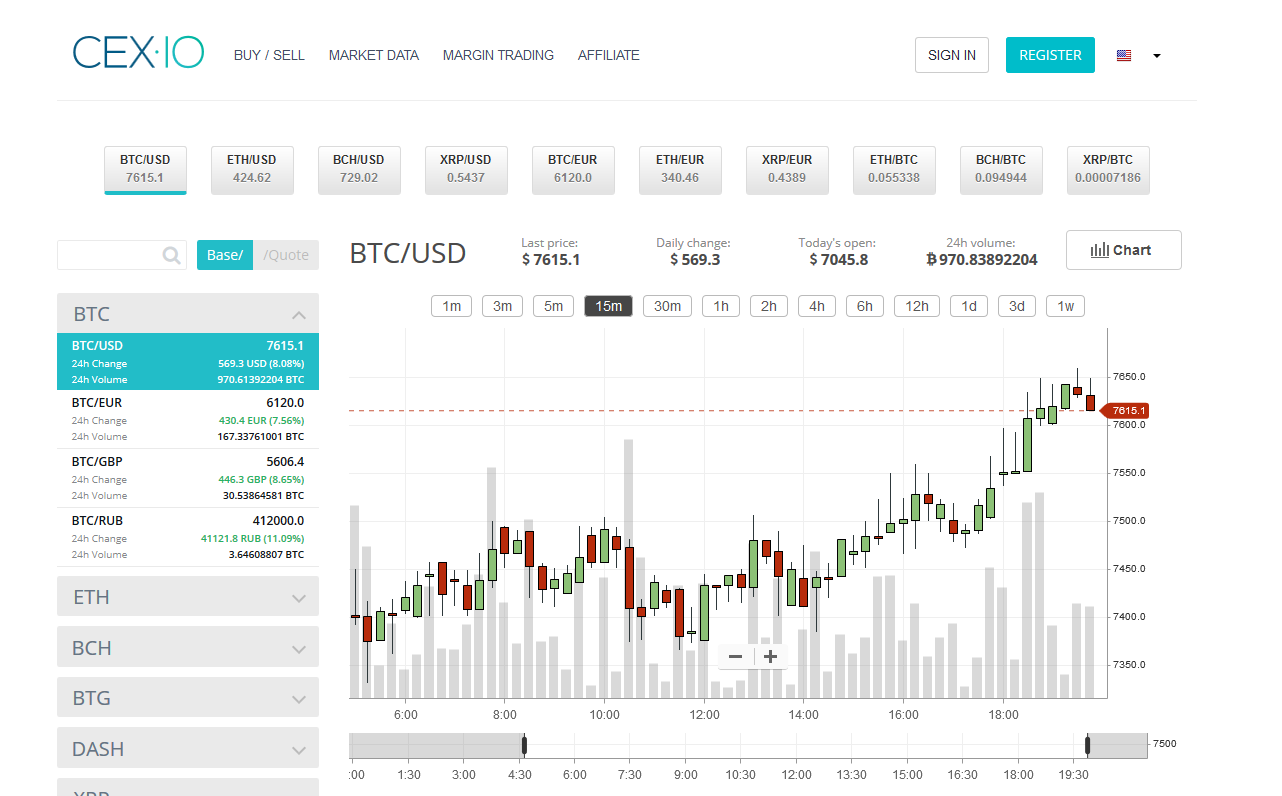Expand the BTG market group
Screen dimensions: 1282x796
click(188, 697)
